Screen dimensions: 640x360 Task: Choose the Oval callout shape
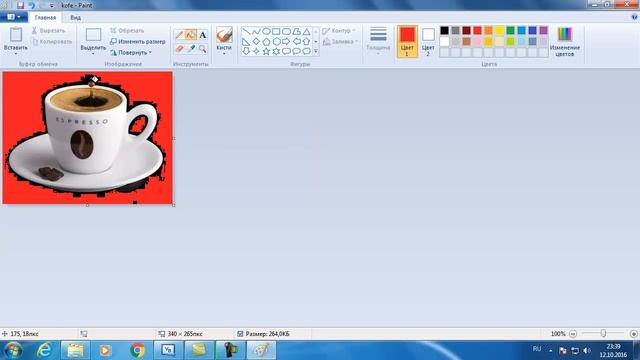[x=296, y=51]
